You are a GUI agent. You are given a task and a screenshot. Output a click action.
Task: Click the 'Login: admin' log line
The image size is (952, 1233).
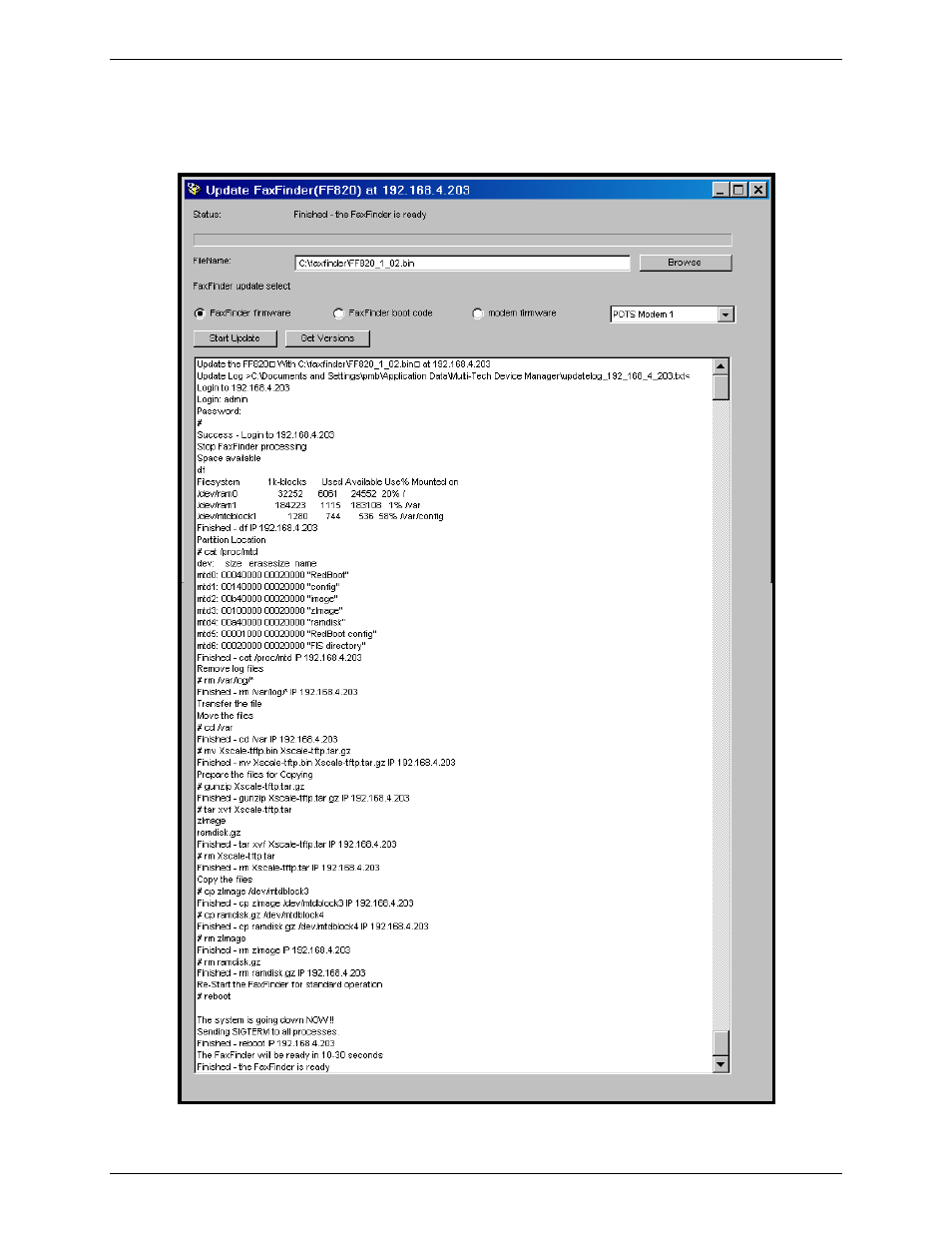(223, 399)
